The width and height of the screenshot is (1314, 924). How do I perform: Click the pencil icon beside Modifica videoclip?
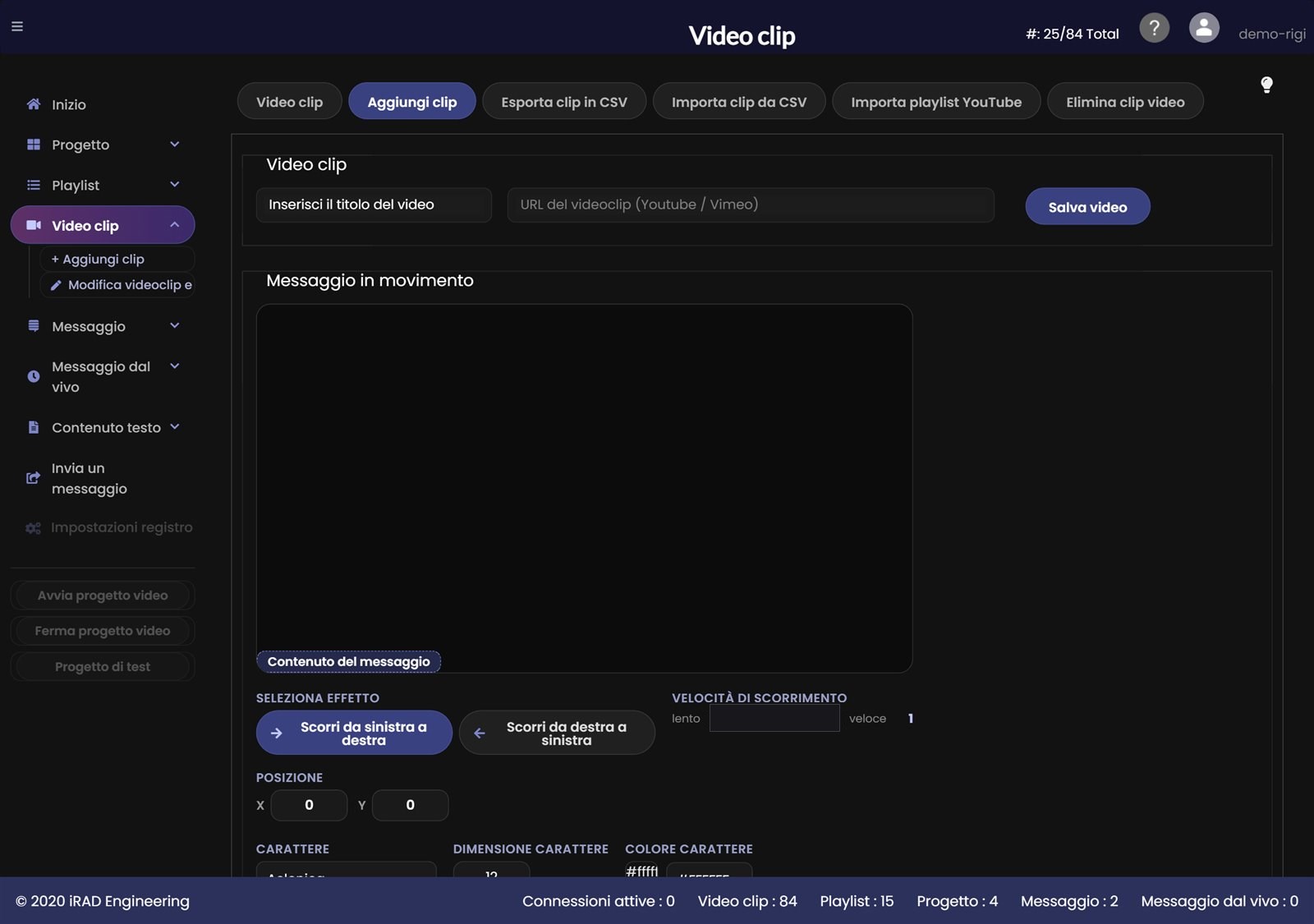point(56,285)
